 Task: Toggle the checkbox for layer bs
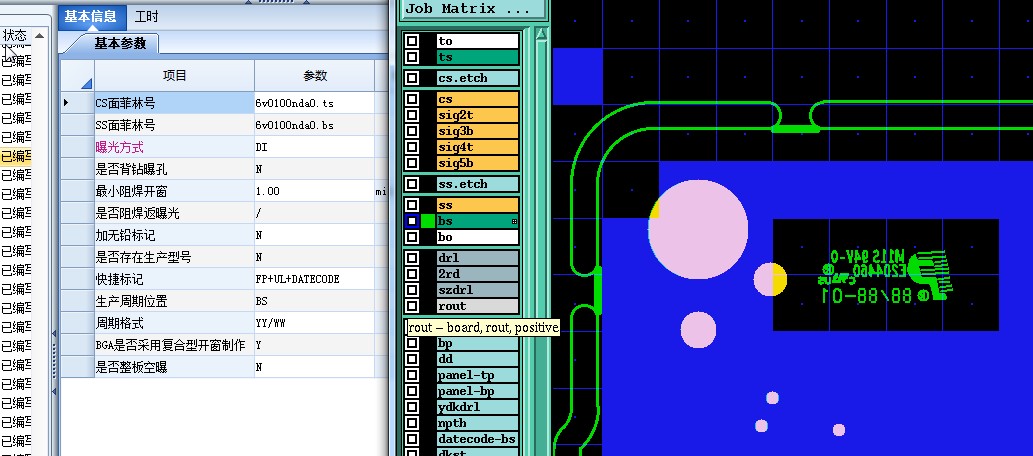pyautogui.click(x=412, y=221)
